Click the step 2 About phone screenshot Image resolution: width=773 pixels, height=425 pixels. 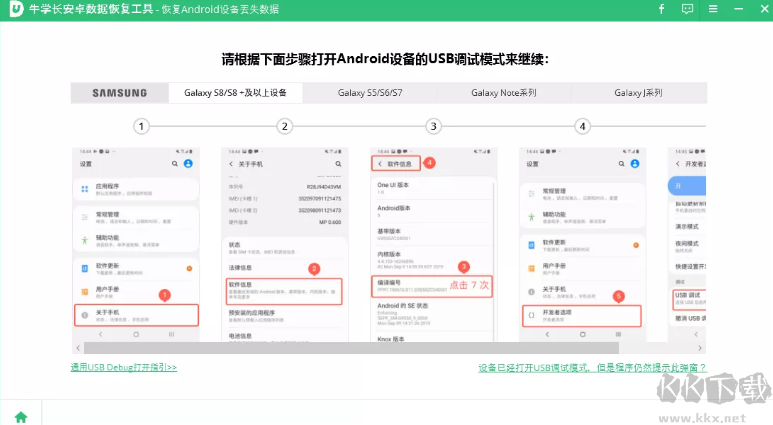point(285,244)
